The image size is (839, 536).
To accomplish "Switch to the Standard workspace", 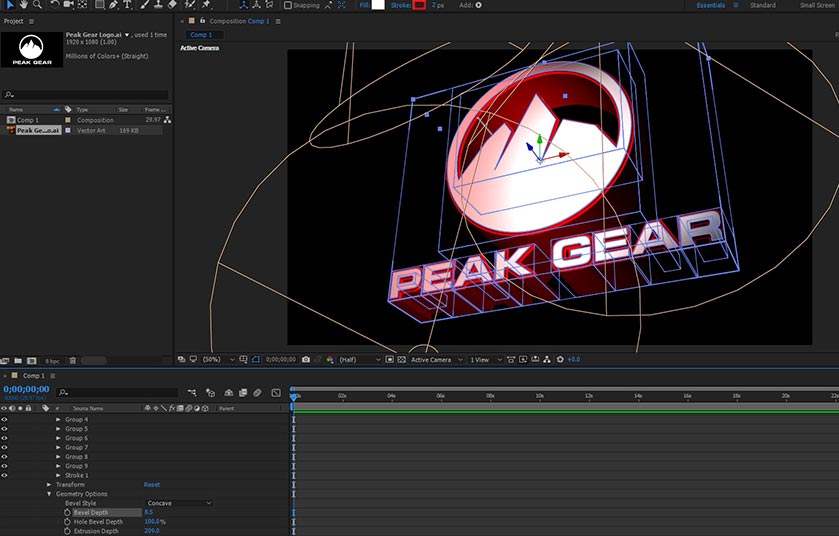I will [x=762, y=5].
